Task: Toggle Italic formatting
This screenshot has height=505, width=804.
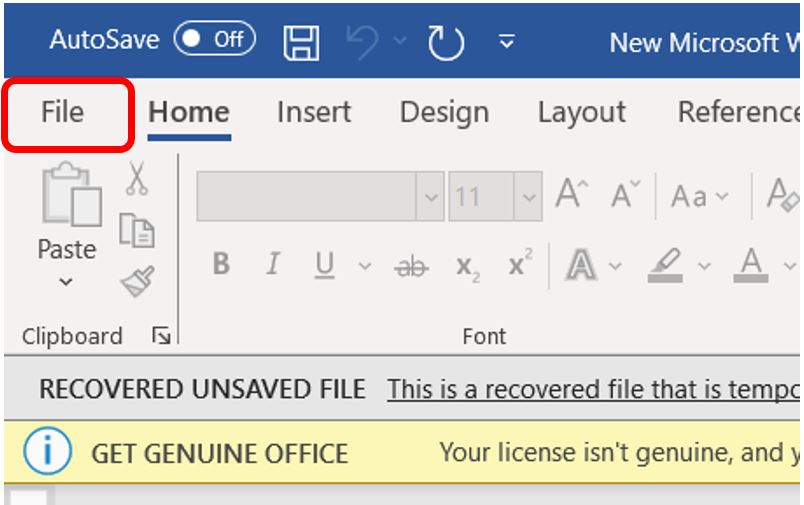Action: [x=272, y=265]
